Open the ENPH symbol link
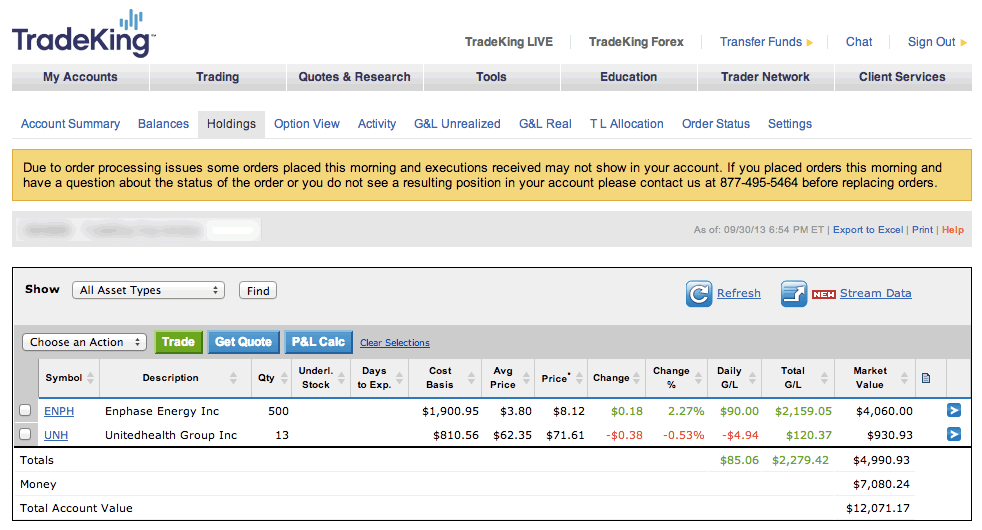The height and width of the screenshot is (530, 982). (59, 411)
